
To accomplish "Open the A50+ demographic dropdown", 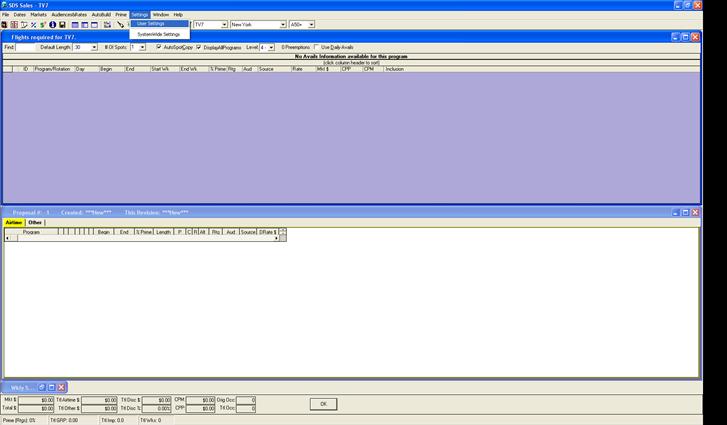I will [x=310, y=24].
